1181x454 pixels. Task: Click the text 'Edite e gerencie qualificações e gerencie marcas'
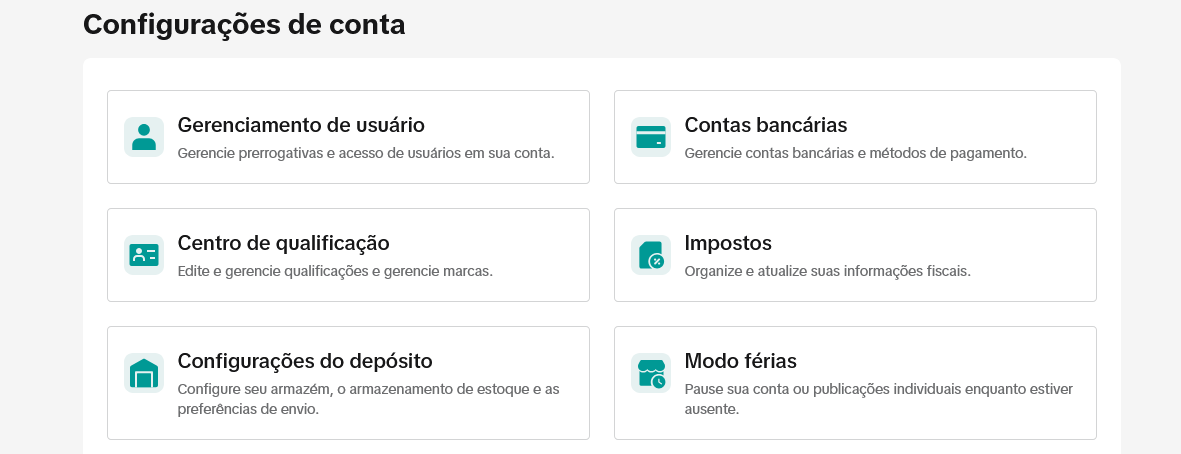335,271
